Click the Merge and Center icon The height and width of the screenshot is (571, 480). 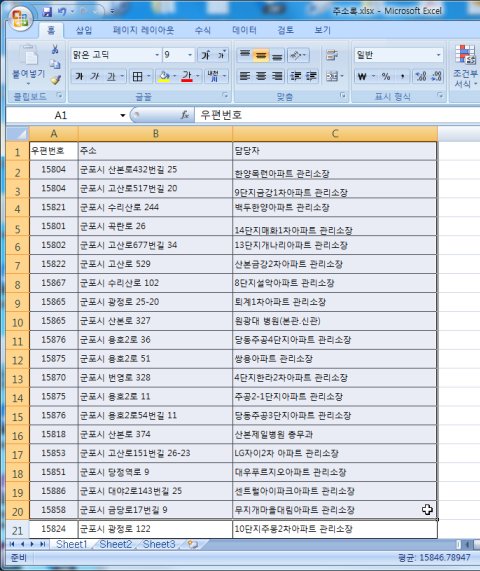tap(332, 76)
